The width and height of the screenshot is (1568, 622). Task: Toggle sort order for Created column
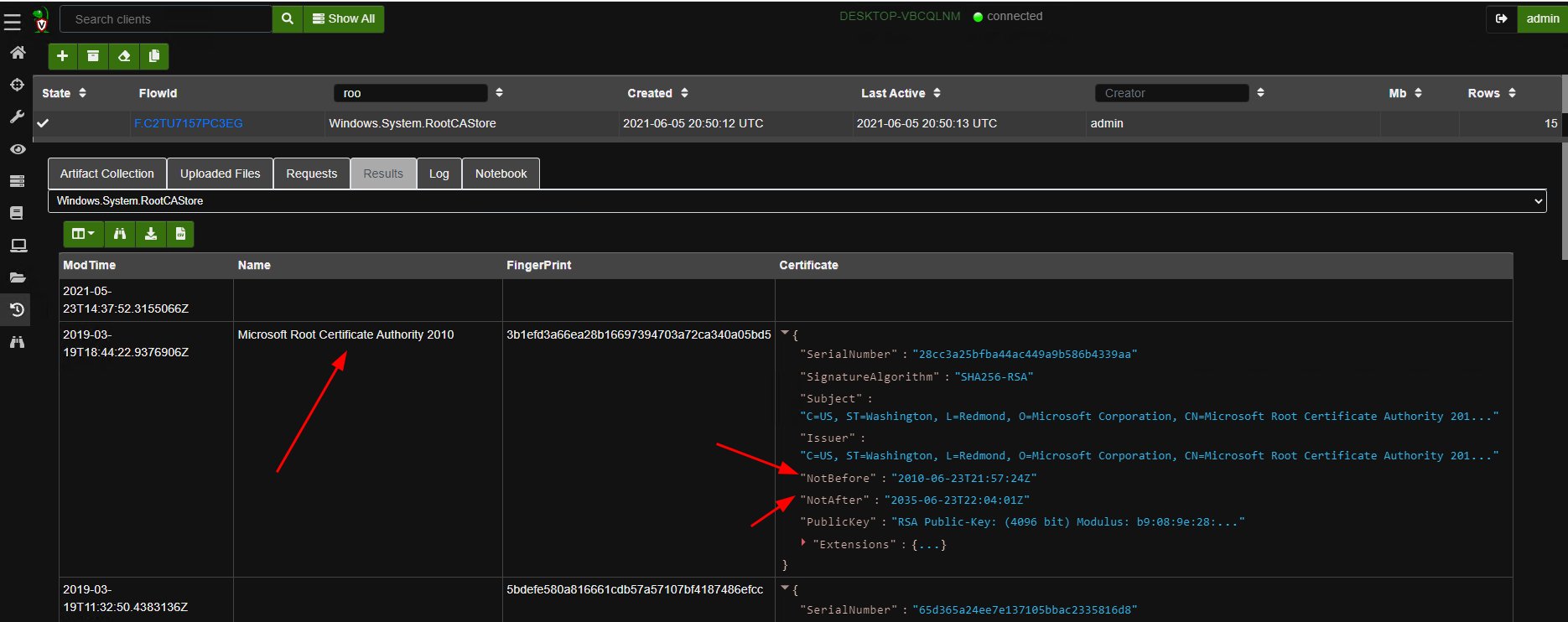(x=684, y=93)
